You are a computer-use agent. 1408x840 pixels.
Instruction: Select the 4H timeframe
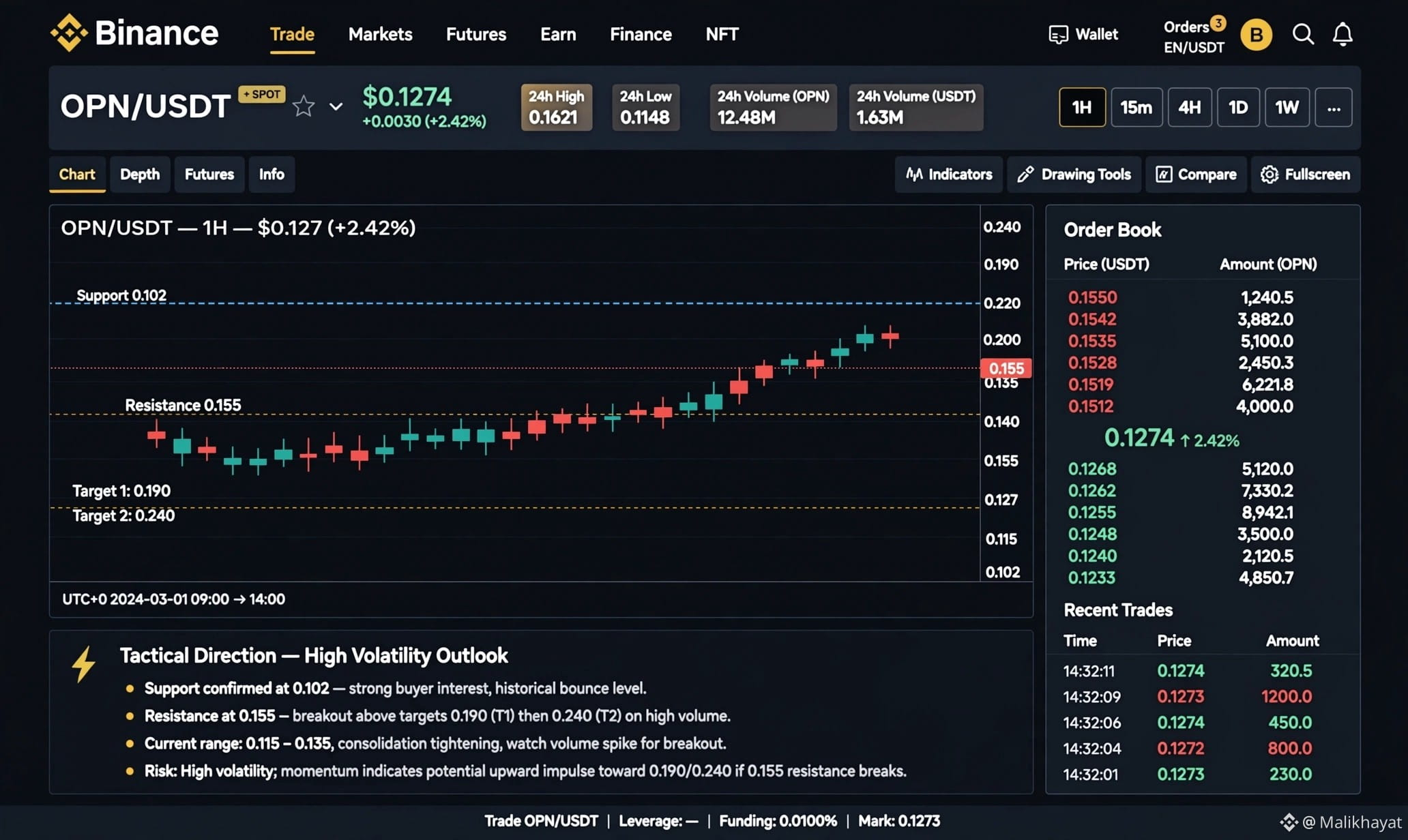1189,107
